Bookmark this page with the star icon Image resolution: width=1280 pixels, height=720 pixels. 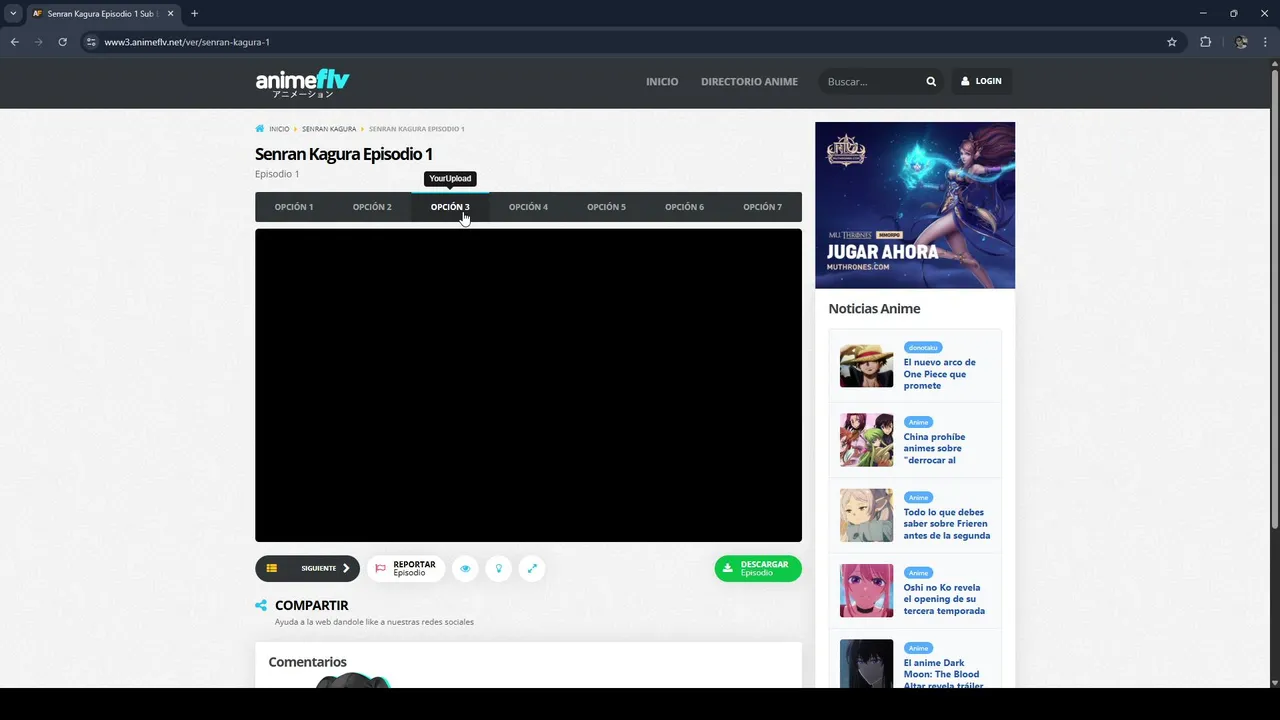tap(1172, 42)
